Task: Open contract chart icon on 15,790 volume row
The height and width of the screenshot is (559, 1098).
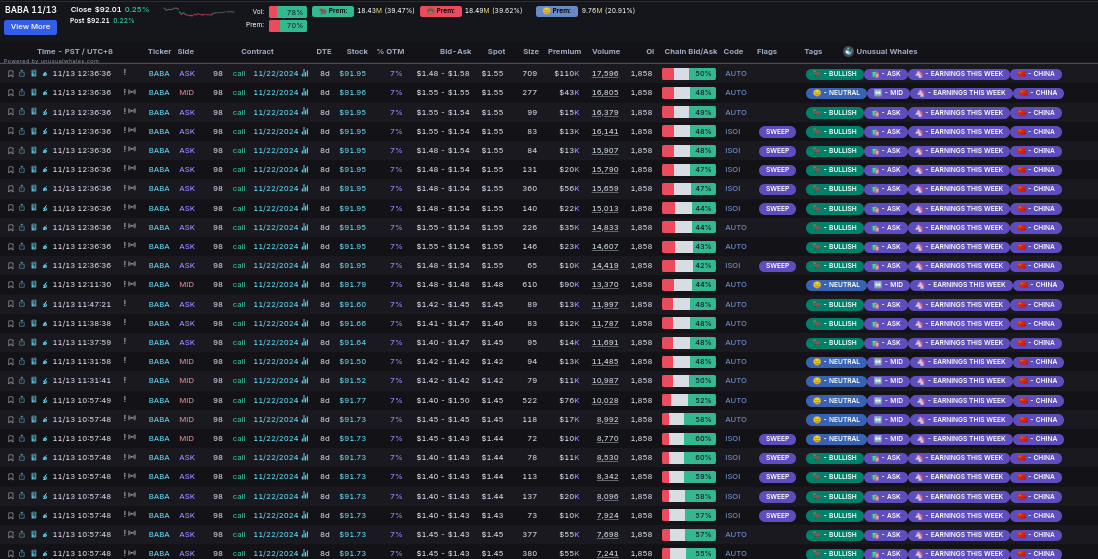Action: coord(305,169)
